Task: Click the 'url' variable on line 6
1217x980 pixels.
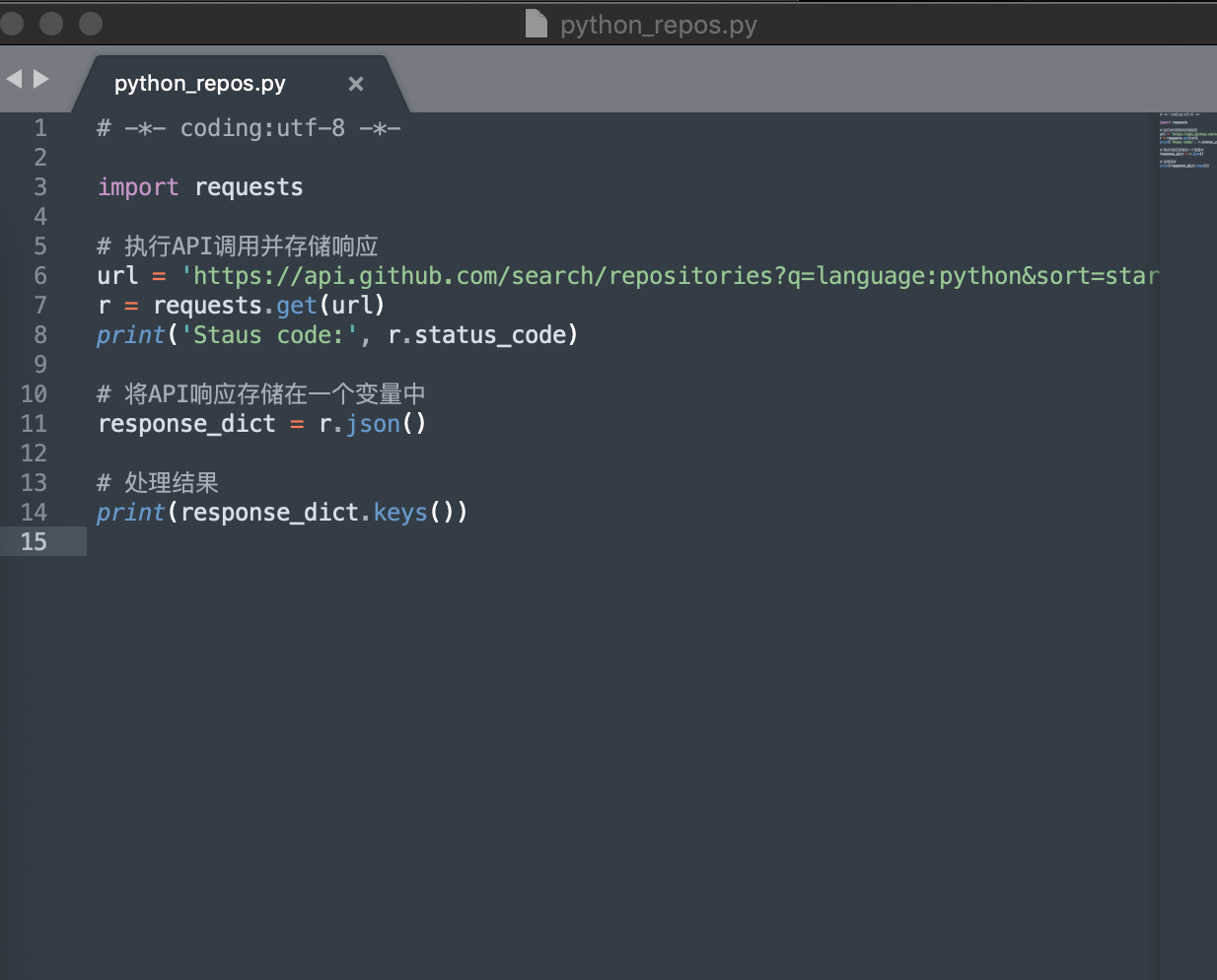Action: (x=117, y=276)
